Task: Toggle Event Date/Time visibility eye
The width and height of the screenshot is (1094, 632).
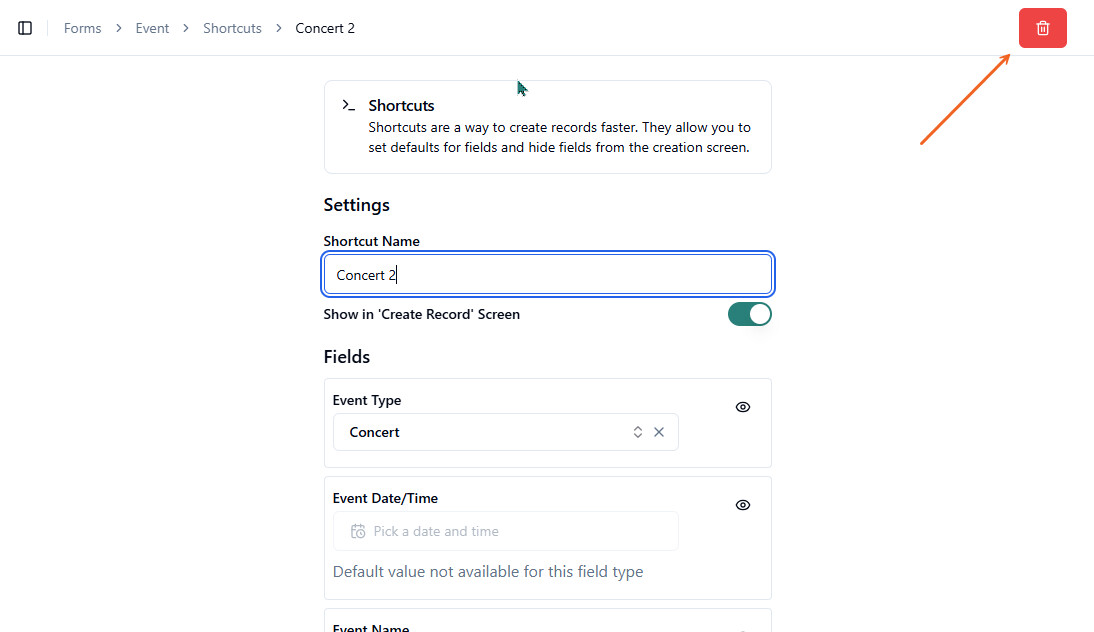Action: [742, 505]
